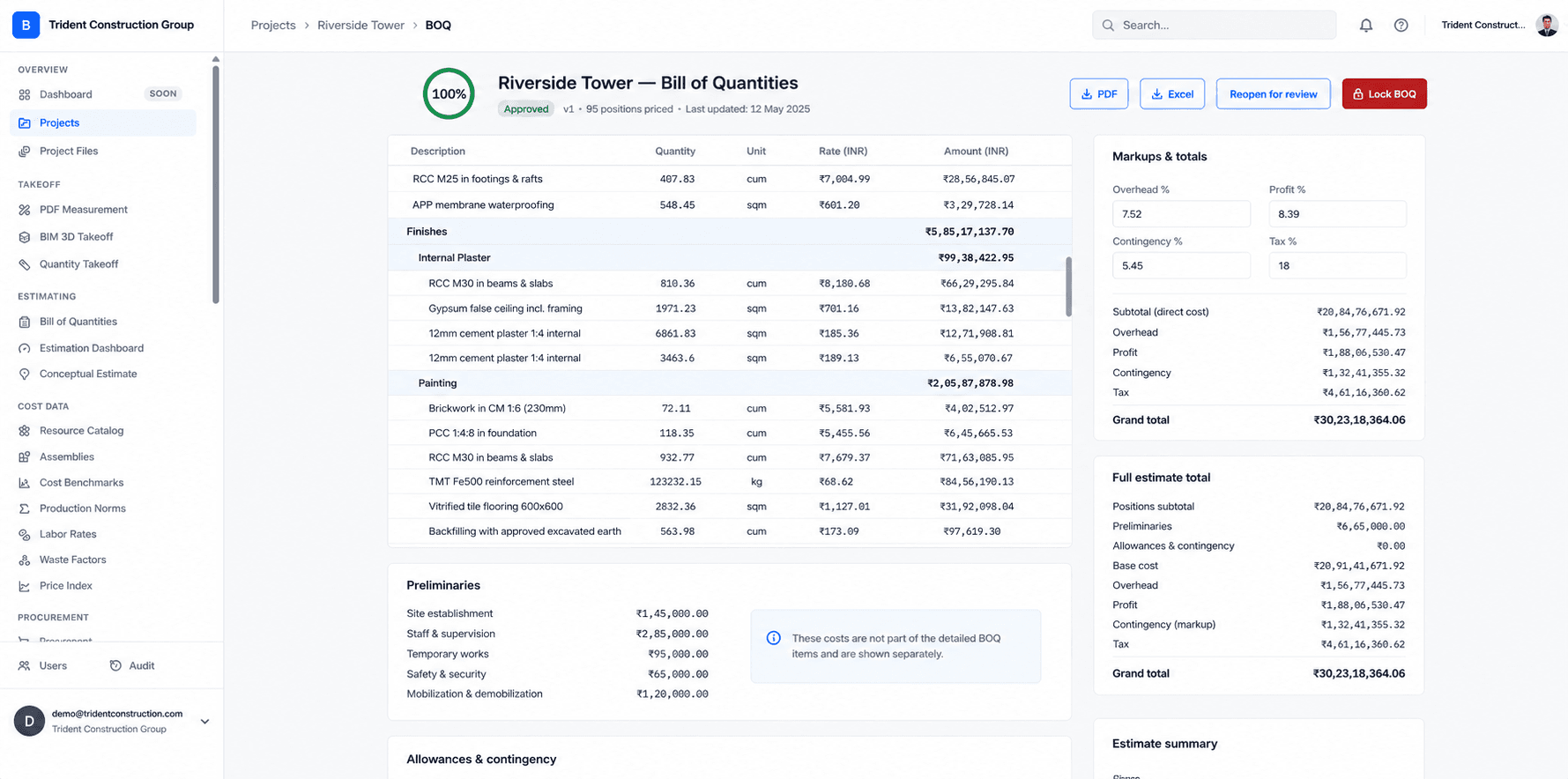
Task: Click the Quantity Takeoff ruler icon
Action: [x=25, y=264]
